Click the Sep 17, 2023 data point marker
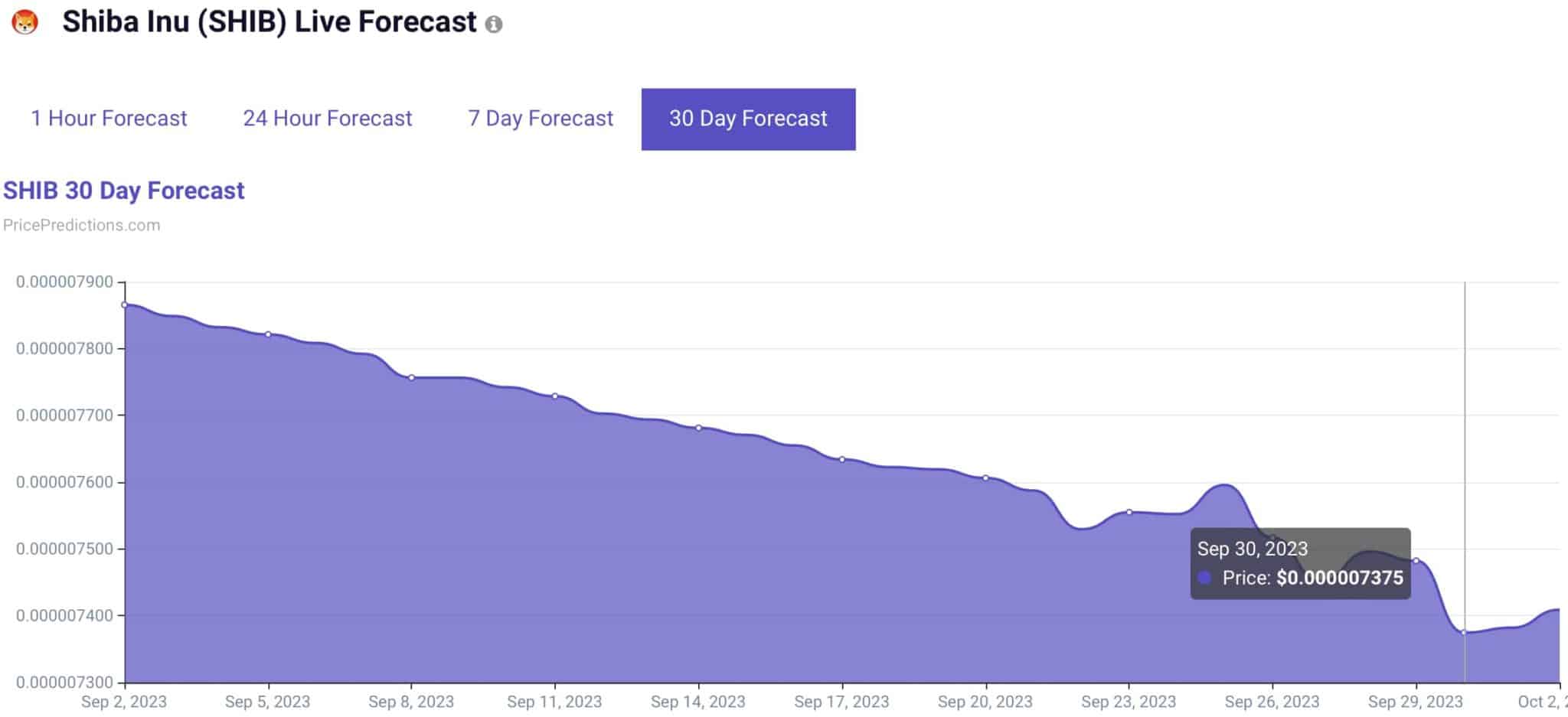This screenshot has width=1568, height=717. [x=842, y=460]
